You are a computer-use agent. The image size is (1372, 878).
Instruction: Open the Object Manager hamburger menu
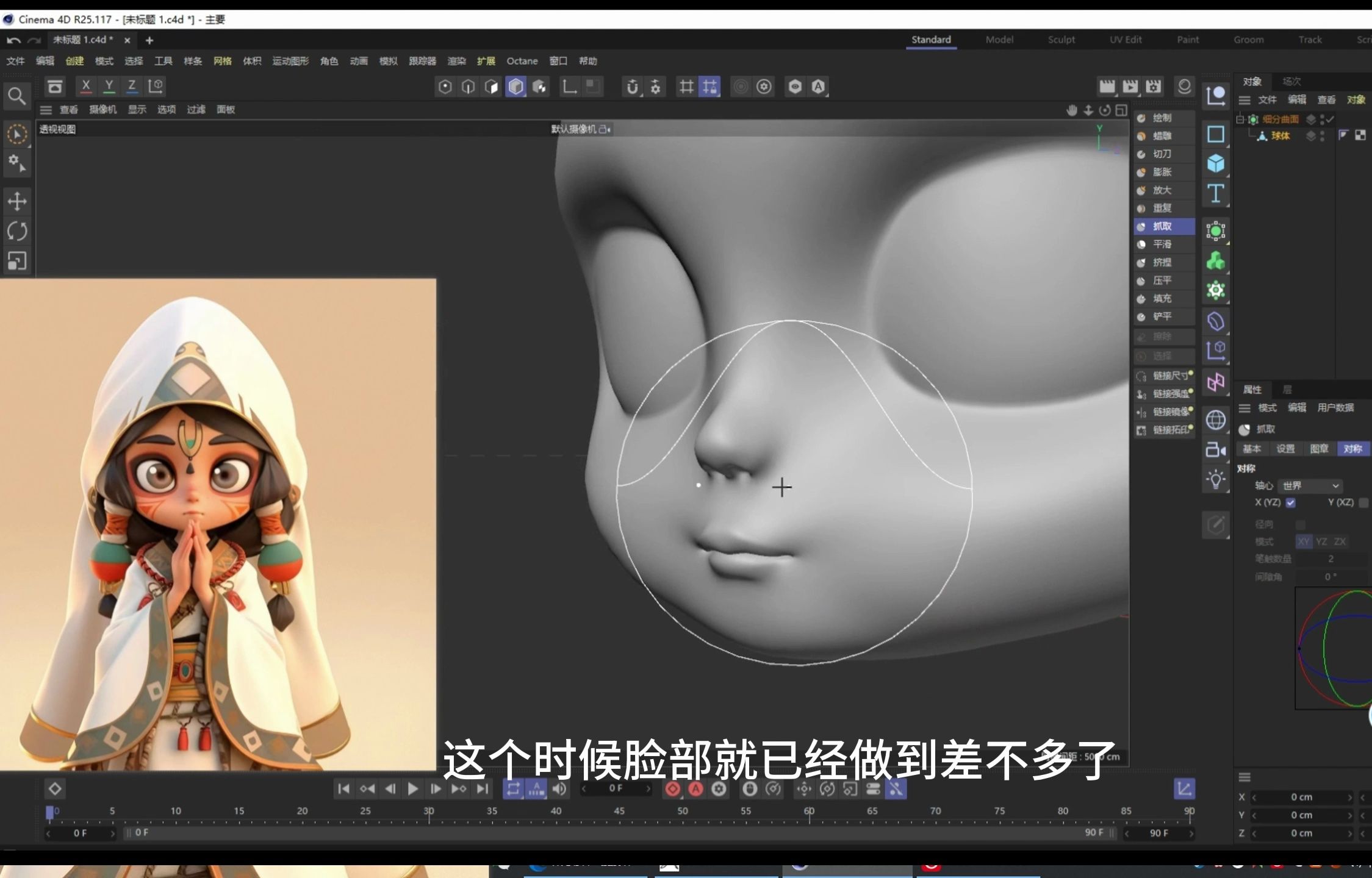(1244, 100)
